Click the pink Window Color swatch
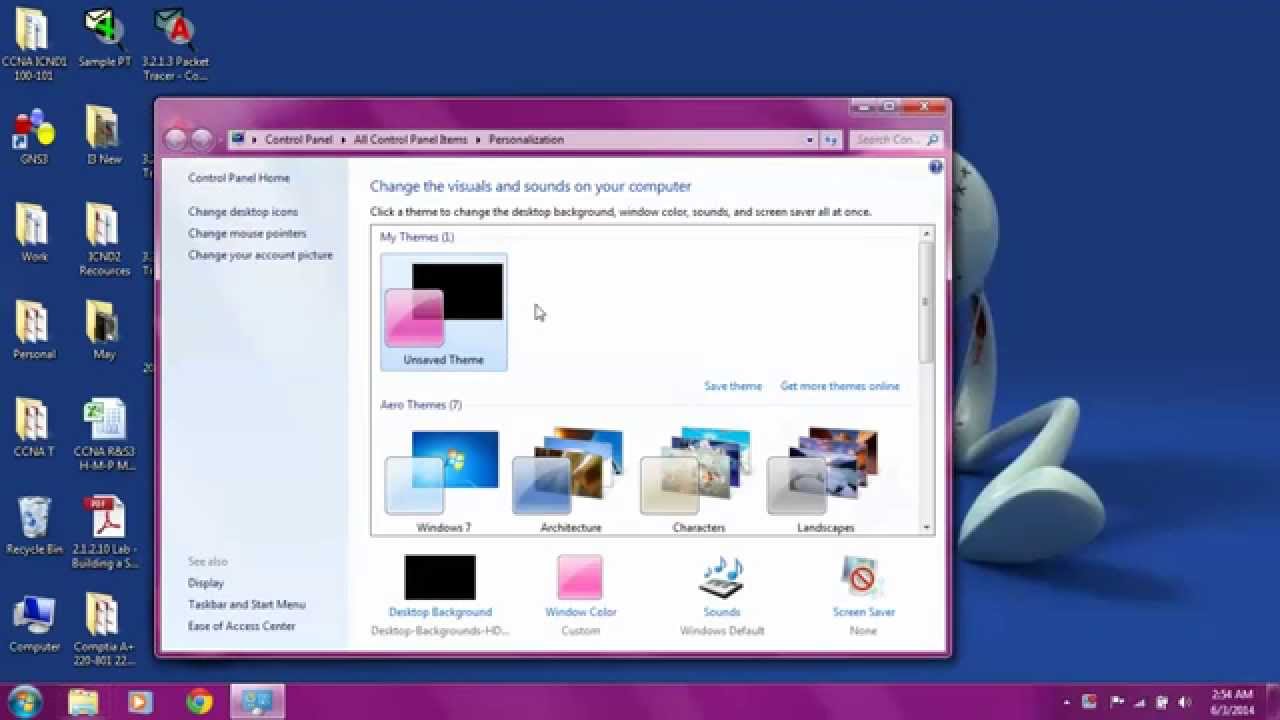This screenshot has width=1280, height=720. pyautogui.click(x=580, y=577)
